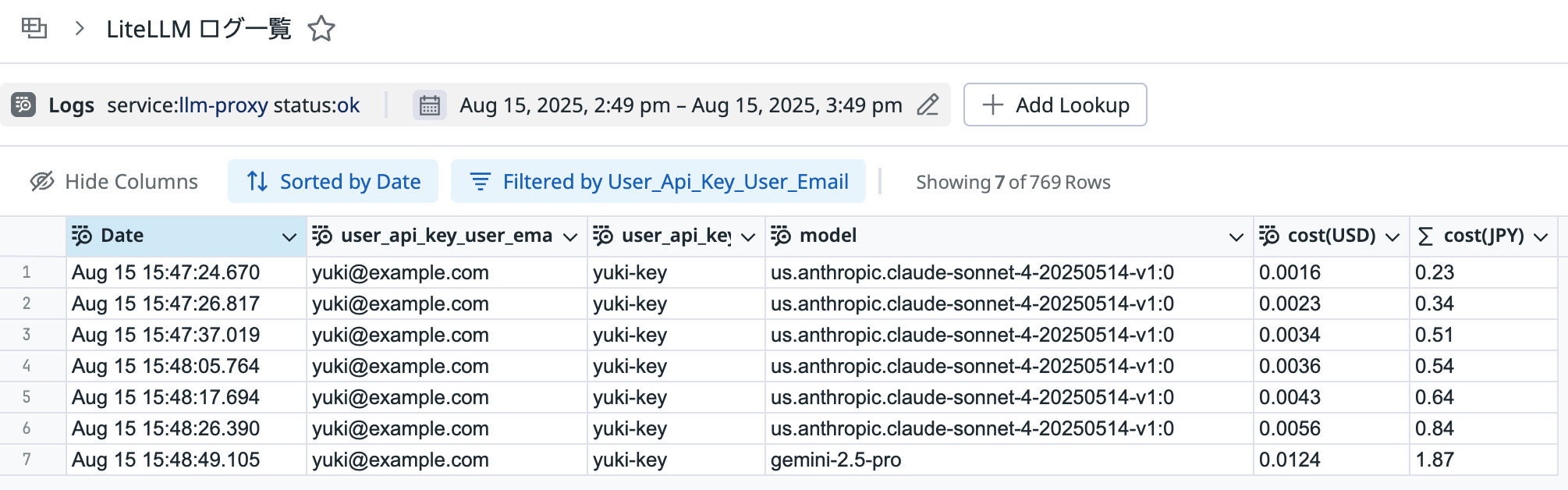Image resolution: width=1568 pixels, height=490 pixels.
Task: Click the model column header label
Action: 828,236
